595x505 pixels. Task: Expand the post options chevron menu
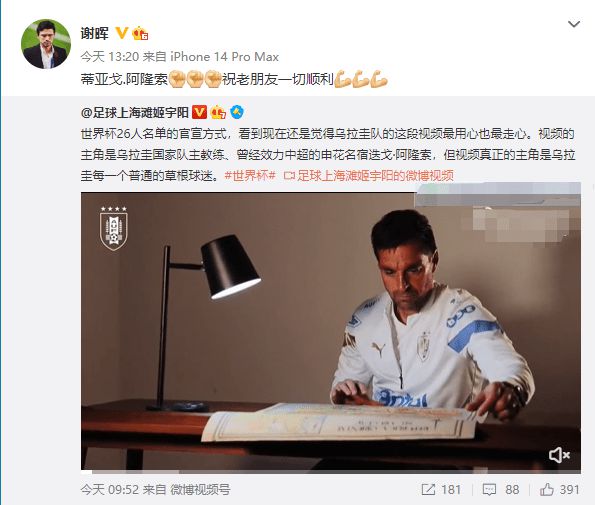click(x=573, y=24)
